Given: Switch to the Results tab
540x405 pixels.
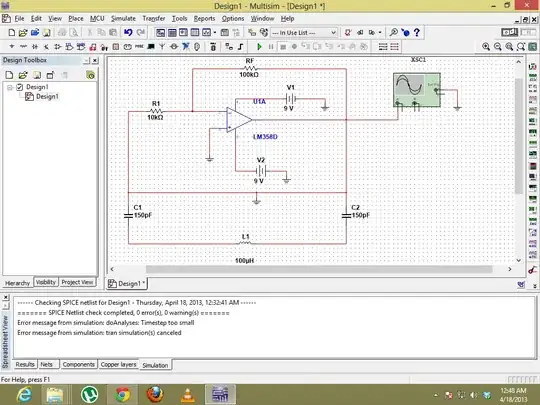Looking at the screenshot, I should click(25, 364).
